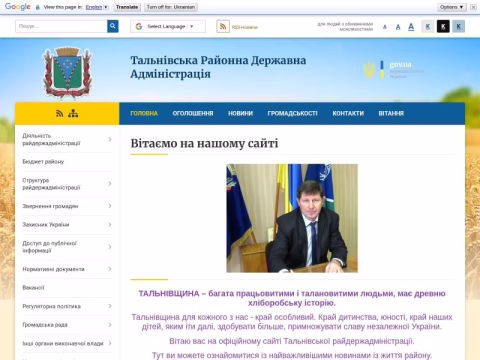
Task: Click the Translate button
Action: (127, 7)
